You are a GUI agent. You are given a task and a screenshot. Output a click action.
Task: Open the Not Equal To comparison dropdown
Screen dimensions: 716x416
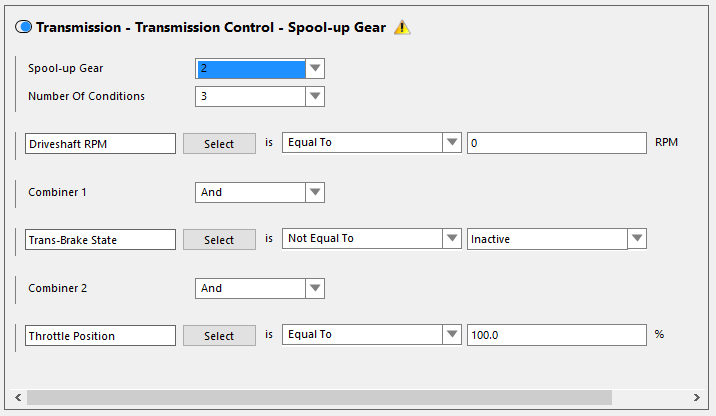[x=372, y=238]
